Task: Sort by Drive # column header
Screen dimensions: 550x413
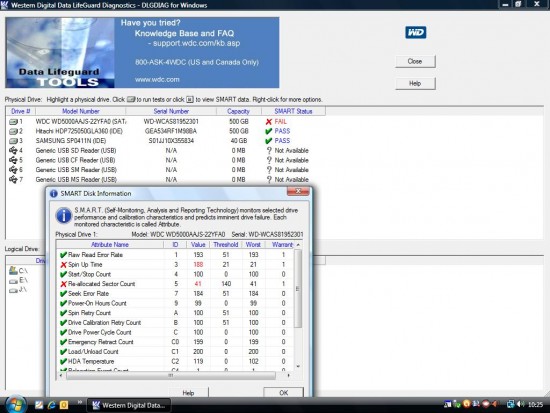Action: point(20,111)
